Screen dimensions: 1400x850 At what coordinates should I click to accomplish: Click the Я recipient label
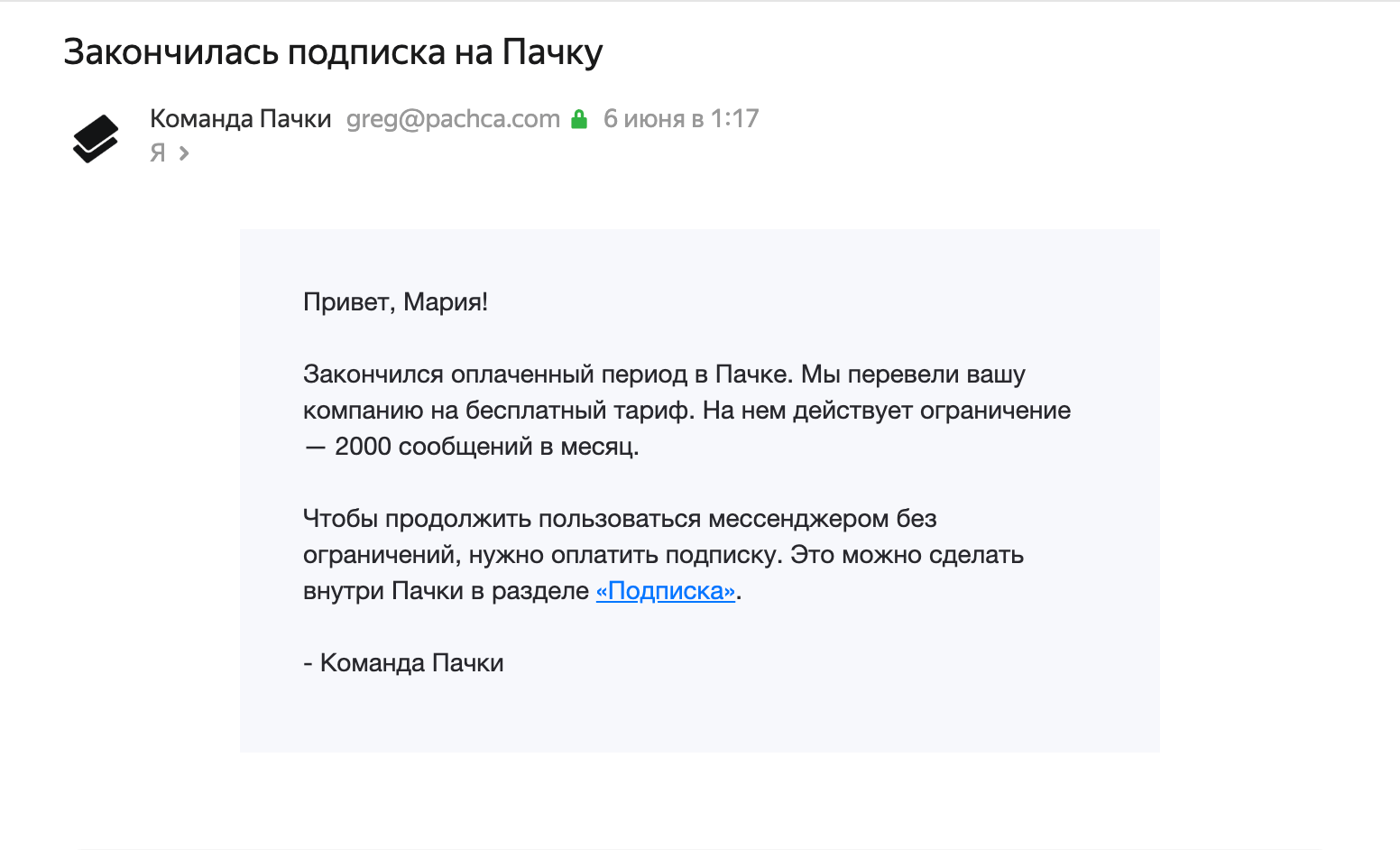tap(158, 153)
